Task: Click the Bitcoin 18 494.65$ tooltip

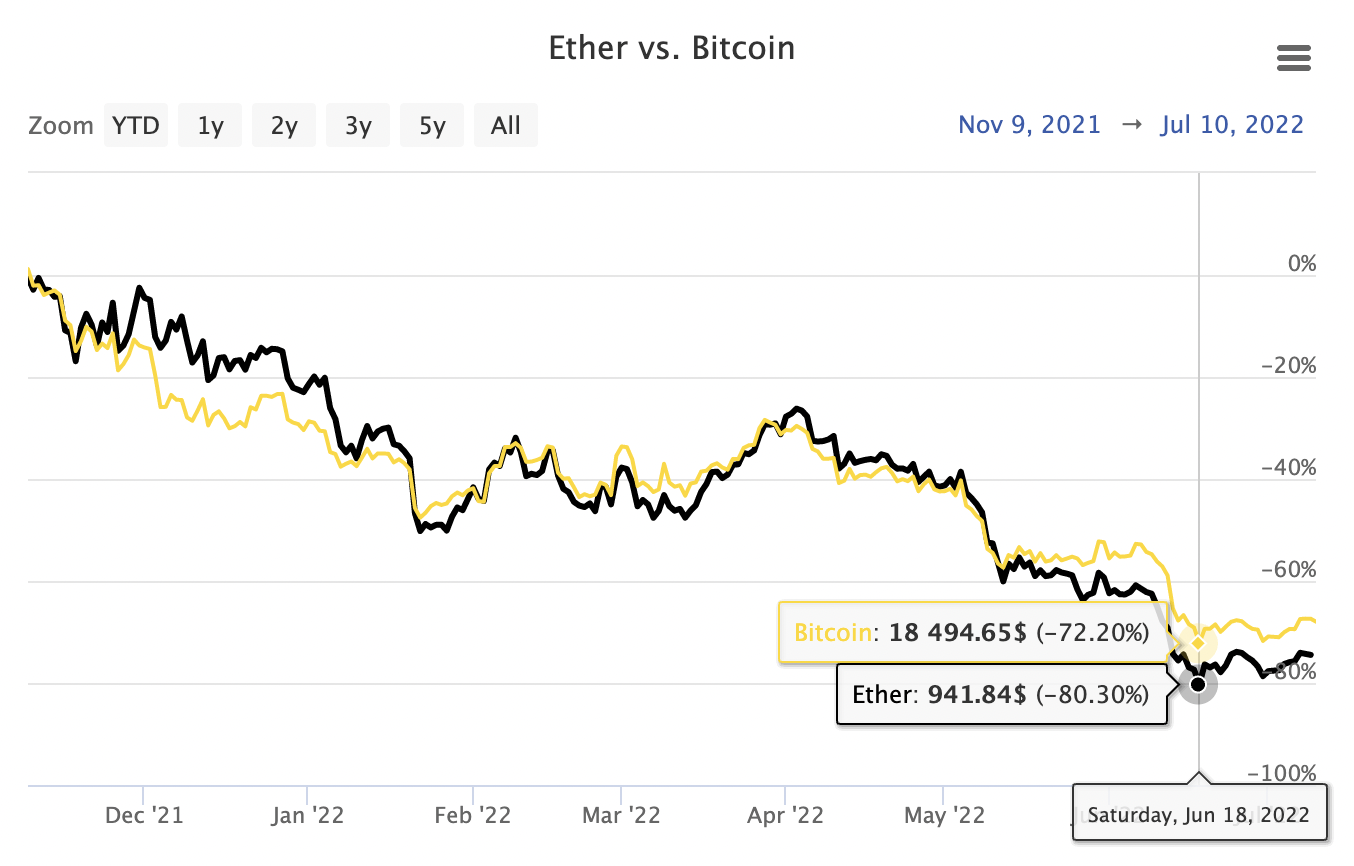Action: [x=972, y=632]
